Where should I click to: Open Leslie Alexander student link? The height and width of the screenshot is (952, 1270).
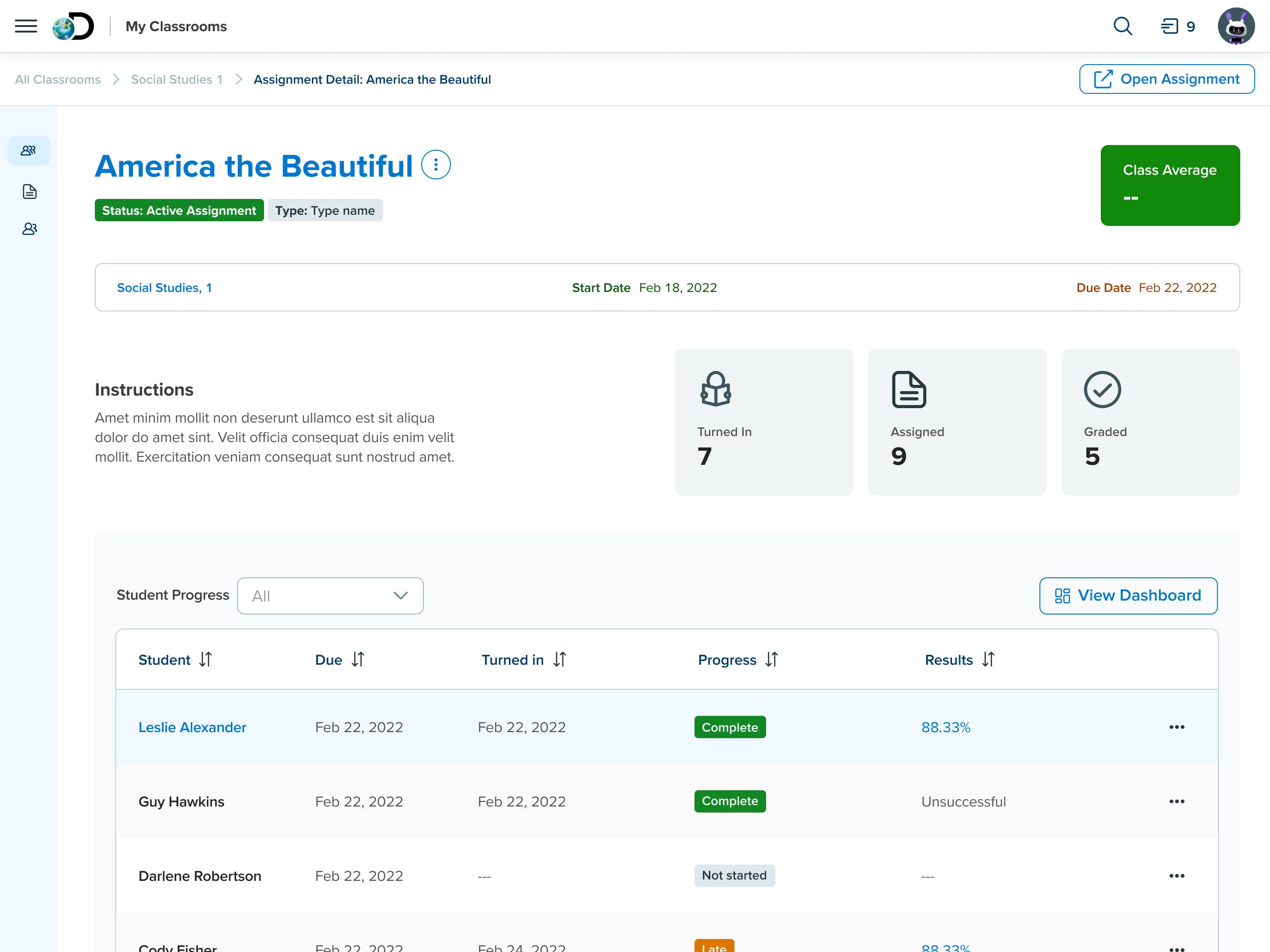pos(192,727)
